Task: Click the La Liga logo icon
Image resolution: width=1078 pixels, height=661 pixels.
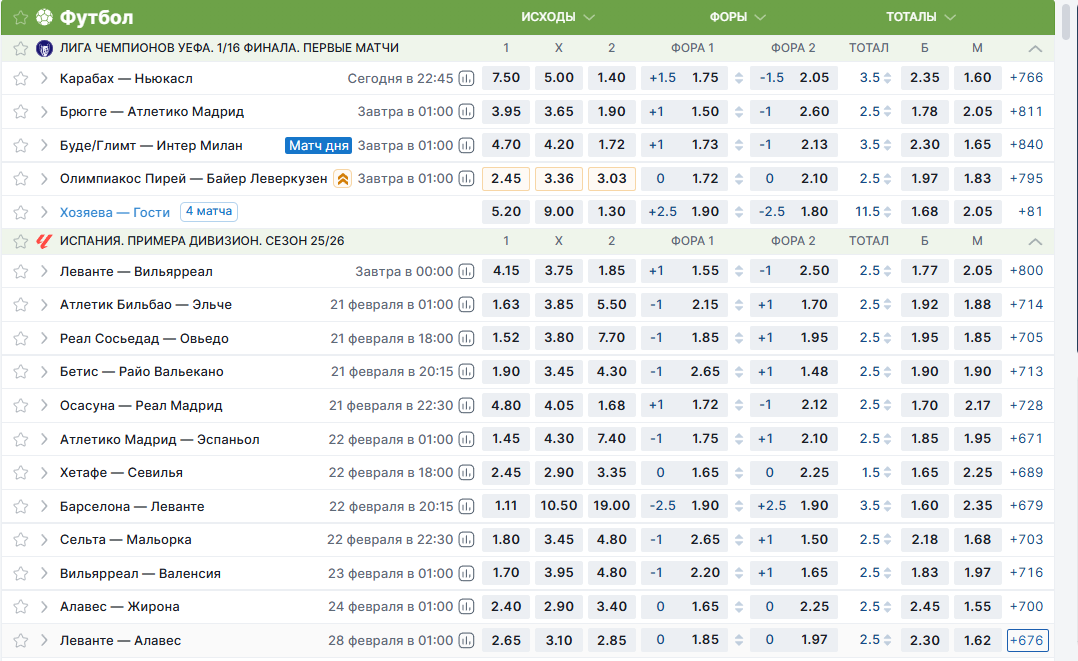Action: pyautogui.click(x=44, y=241)
